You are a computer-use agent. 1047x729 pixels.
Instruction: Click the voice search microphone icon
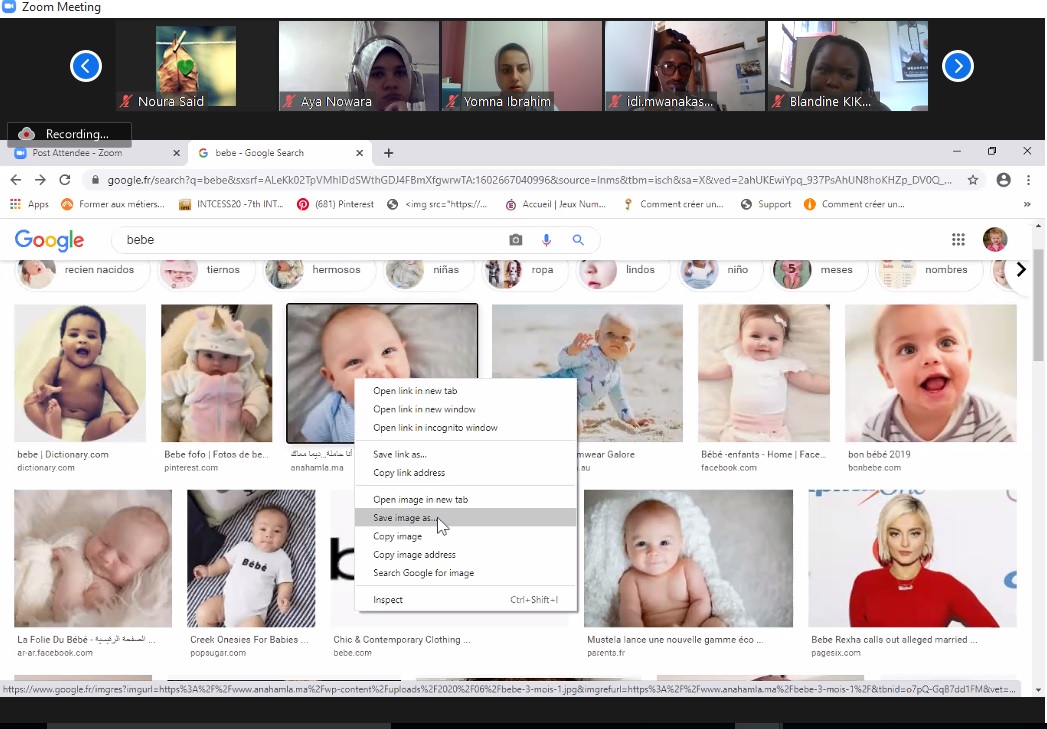[x=547, y=240]
